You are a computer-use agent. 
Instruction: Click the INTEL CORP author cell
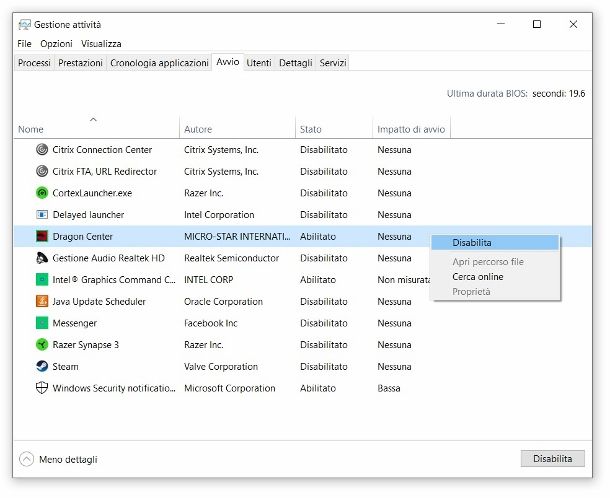coord(209,280)
